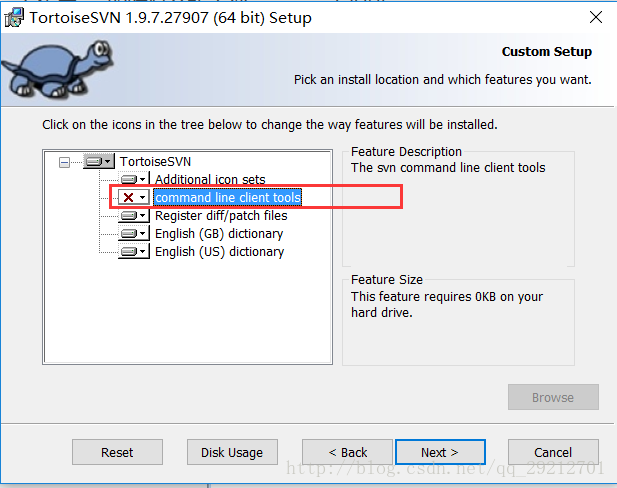Select English (US) dictionary item

coord(218,252)
